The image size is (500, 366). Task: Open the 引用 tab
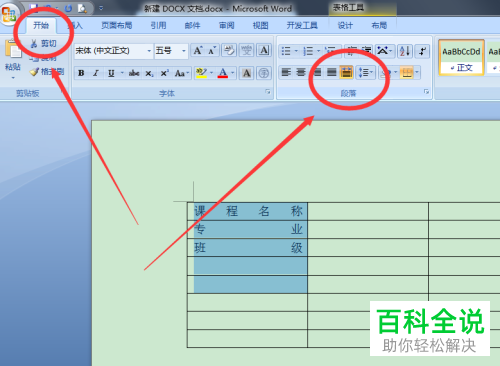[158, 25]
